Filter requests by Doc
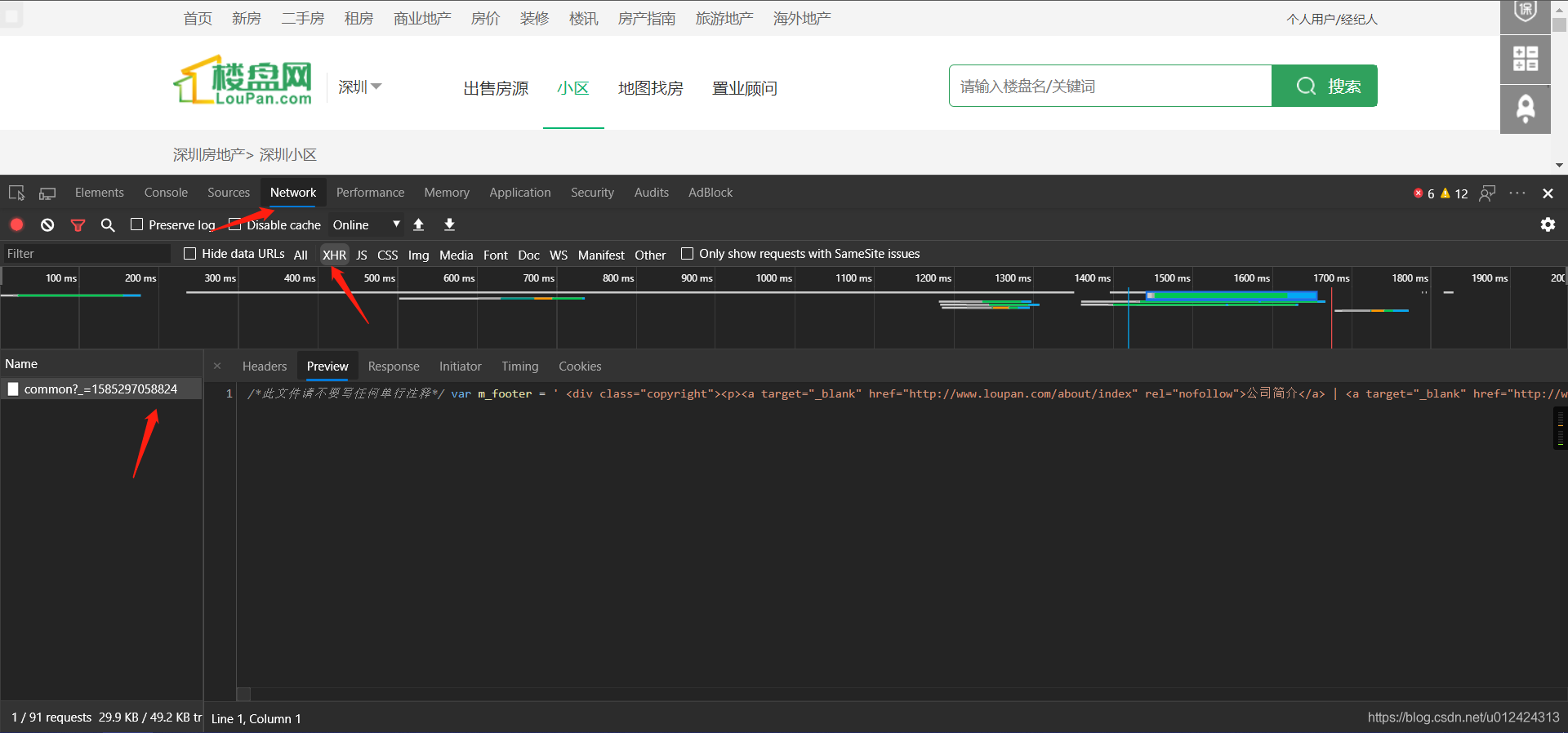Image resolution: width=1568 pixels, height=733 pixels. coord(529,255)
